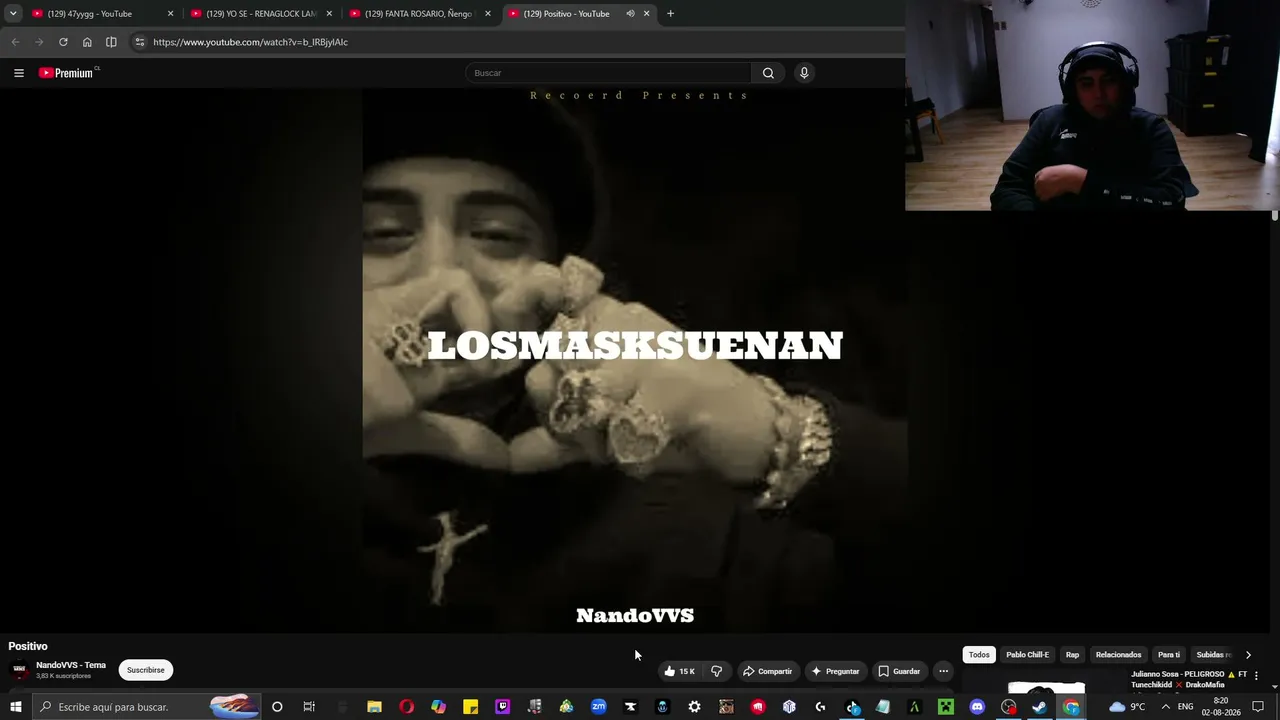
Task: Open the browser side panel icon
Action: coord(111,42)
